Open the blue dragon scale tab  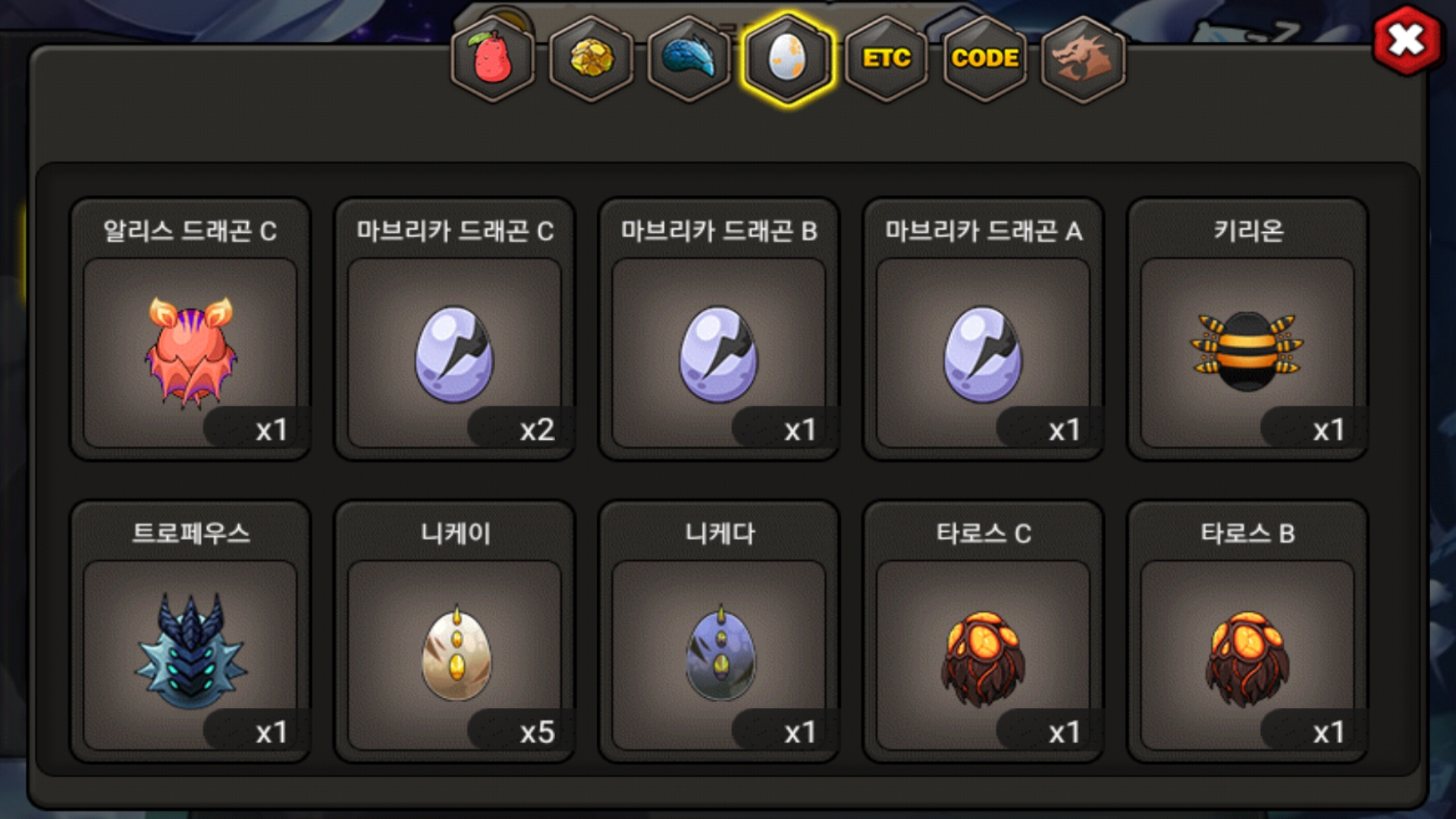point(689,58)
